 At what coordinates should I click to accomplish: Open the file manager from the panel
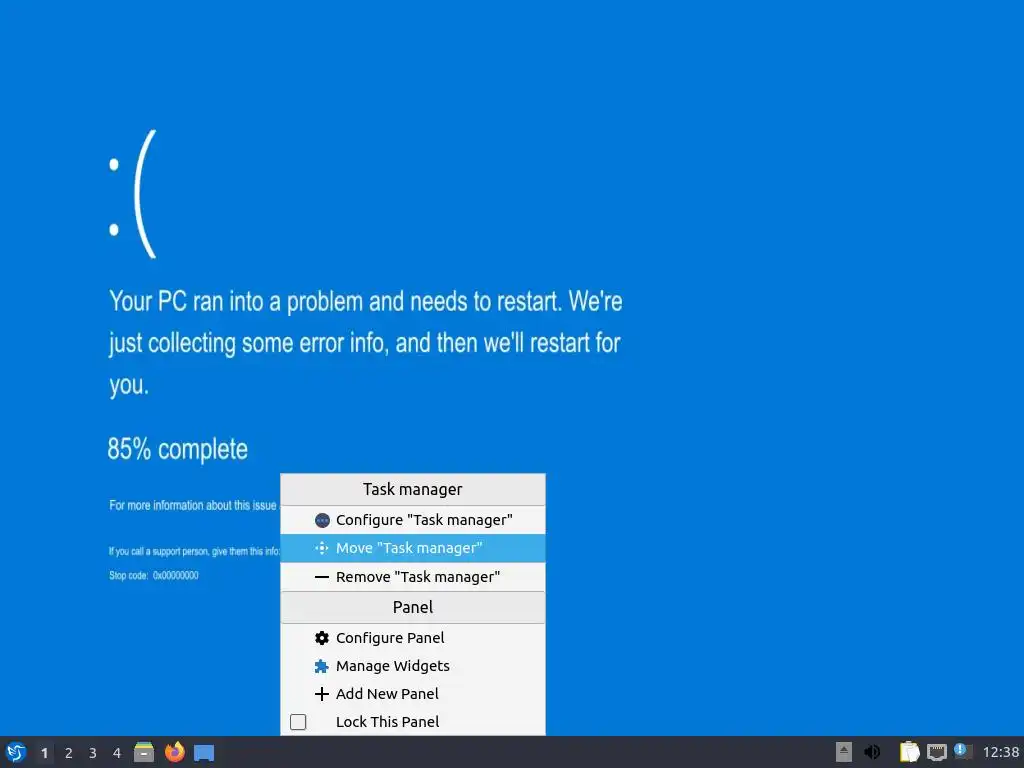[144, 752]
